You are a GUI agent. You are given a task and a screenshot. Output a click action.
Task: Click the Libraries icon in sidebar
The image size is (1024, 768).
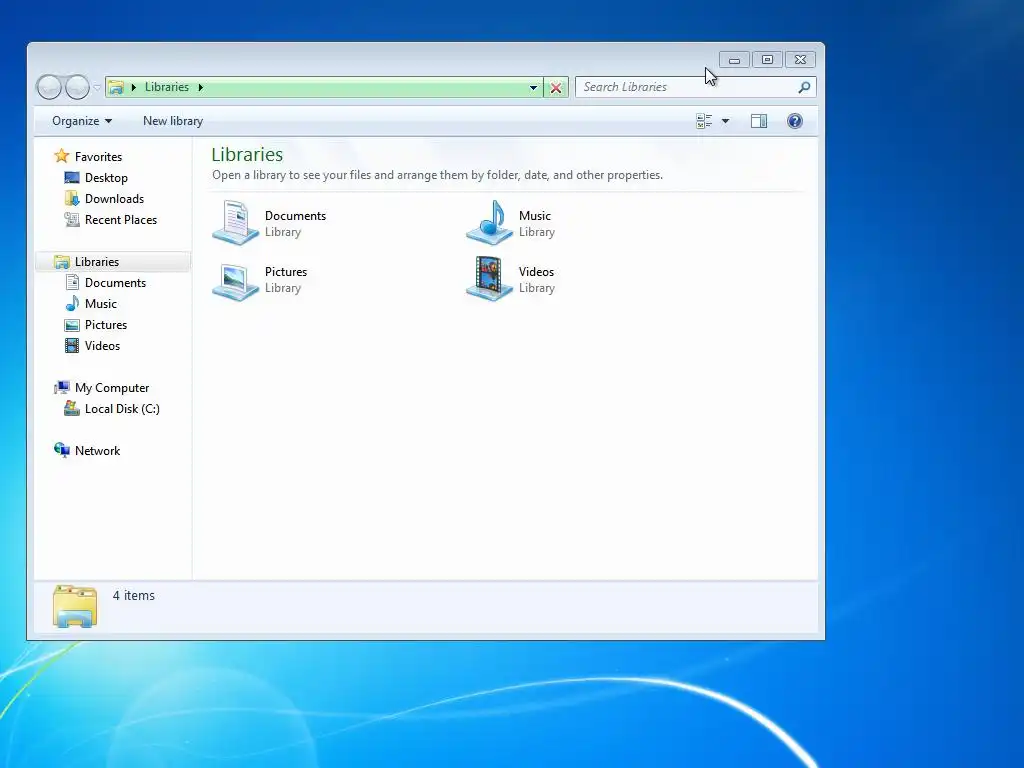coord(62,262)
